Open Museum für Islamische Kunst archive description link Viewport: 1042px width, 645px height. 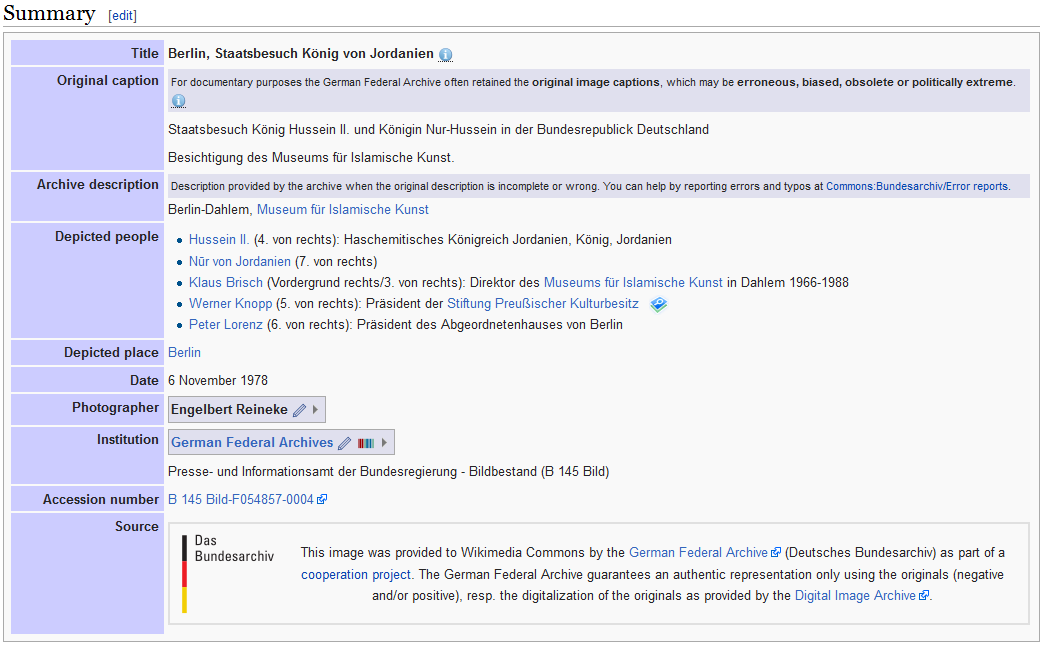[x=343, y=210]
